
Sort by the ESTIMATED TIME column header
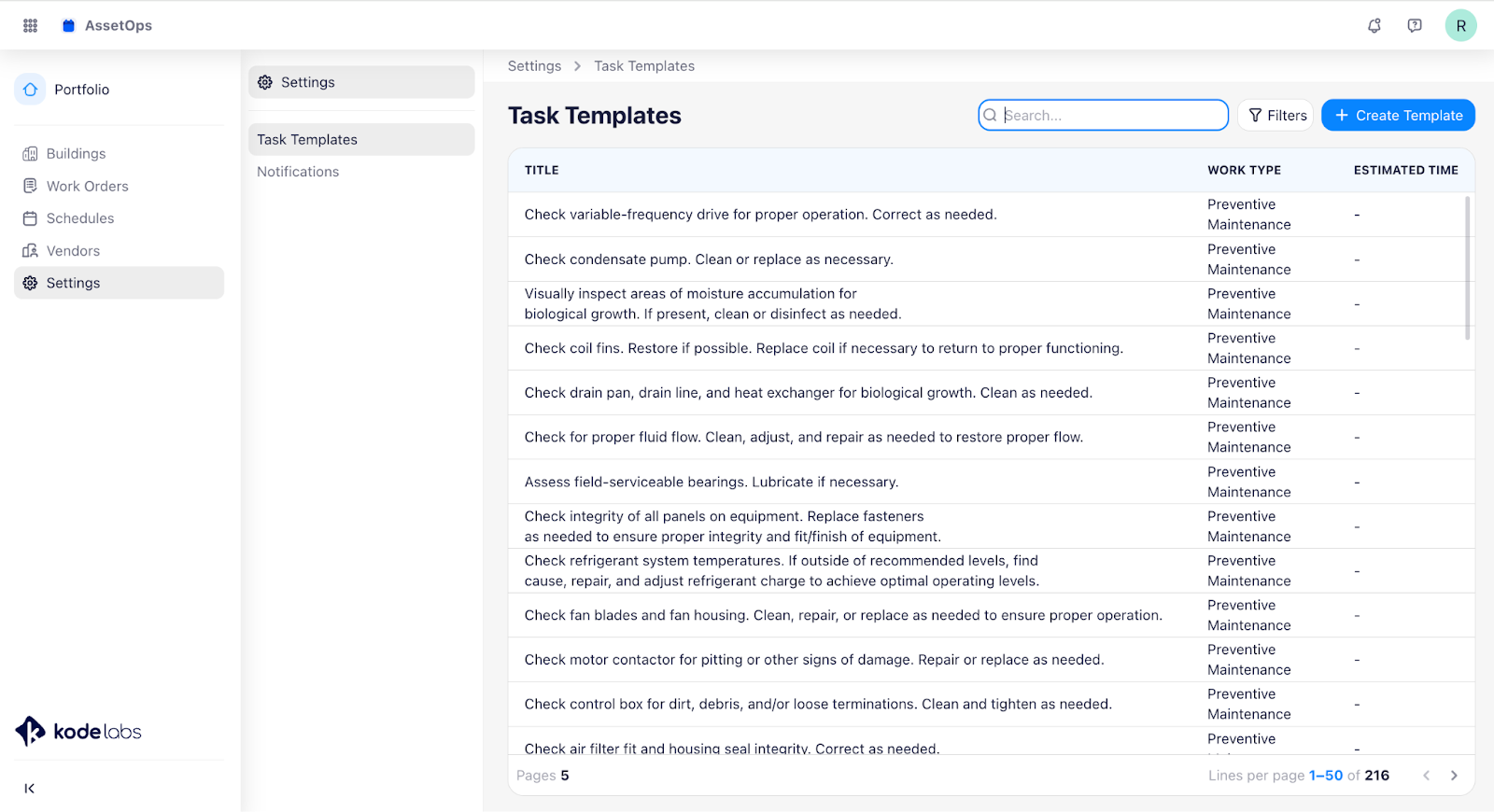point(1405,171)
